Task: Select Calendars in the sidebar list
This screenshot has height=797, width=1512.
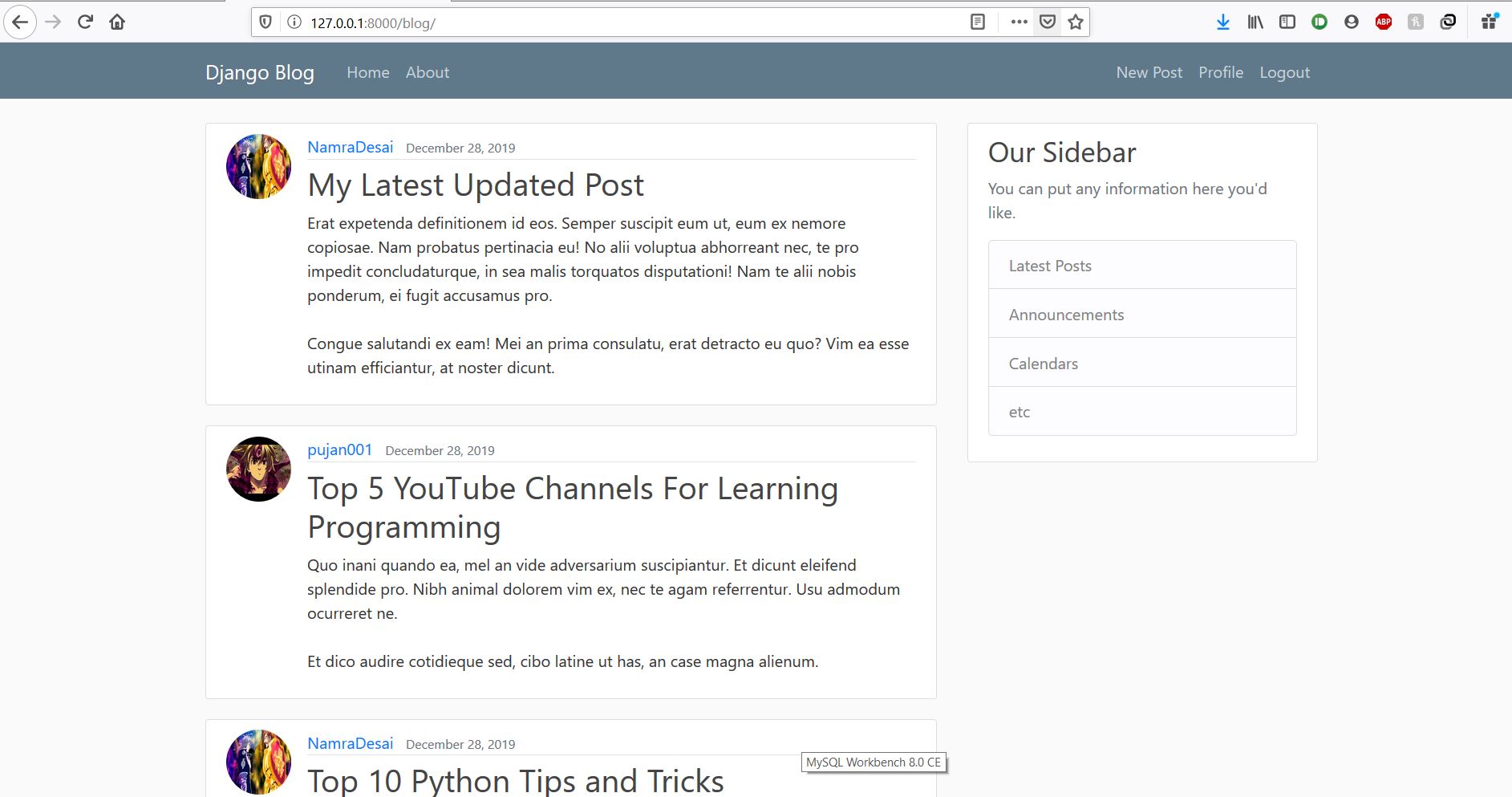Action: click(x=1142, y=363)
